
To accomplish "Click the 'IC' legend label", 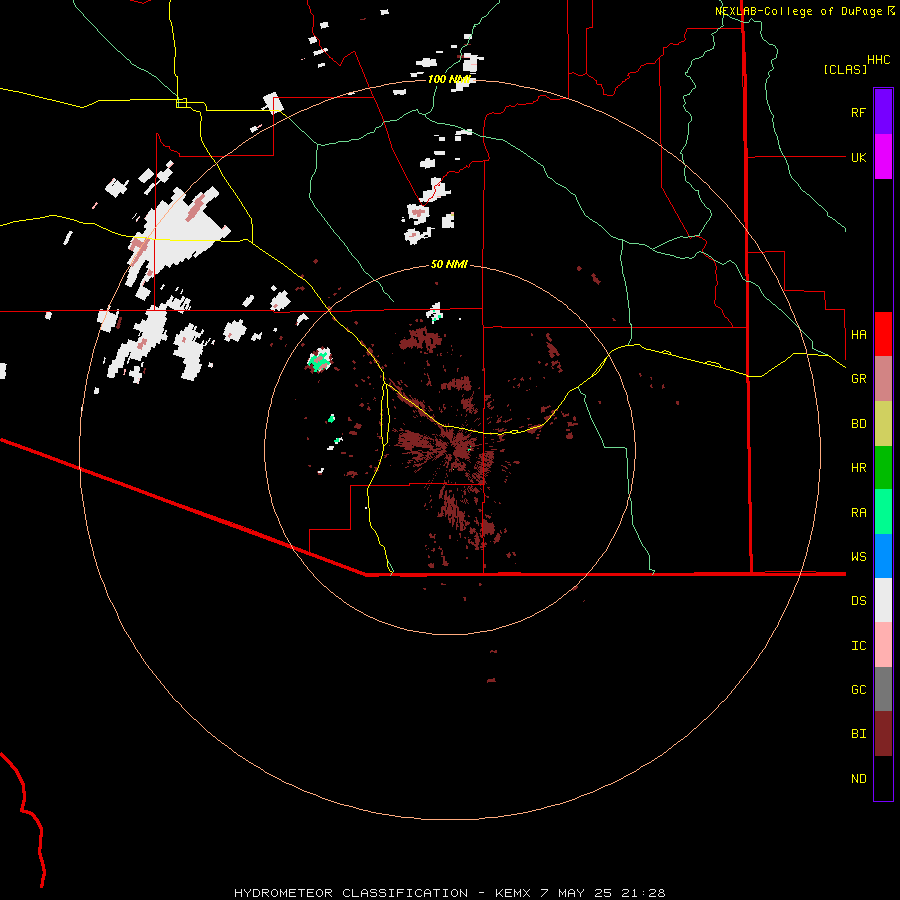I will tap(858, 646).
